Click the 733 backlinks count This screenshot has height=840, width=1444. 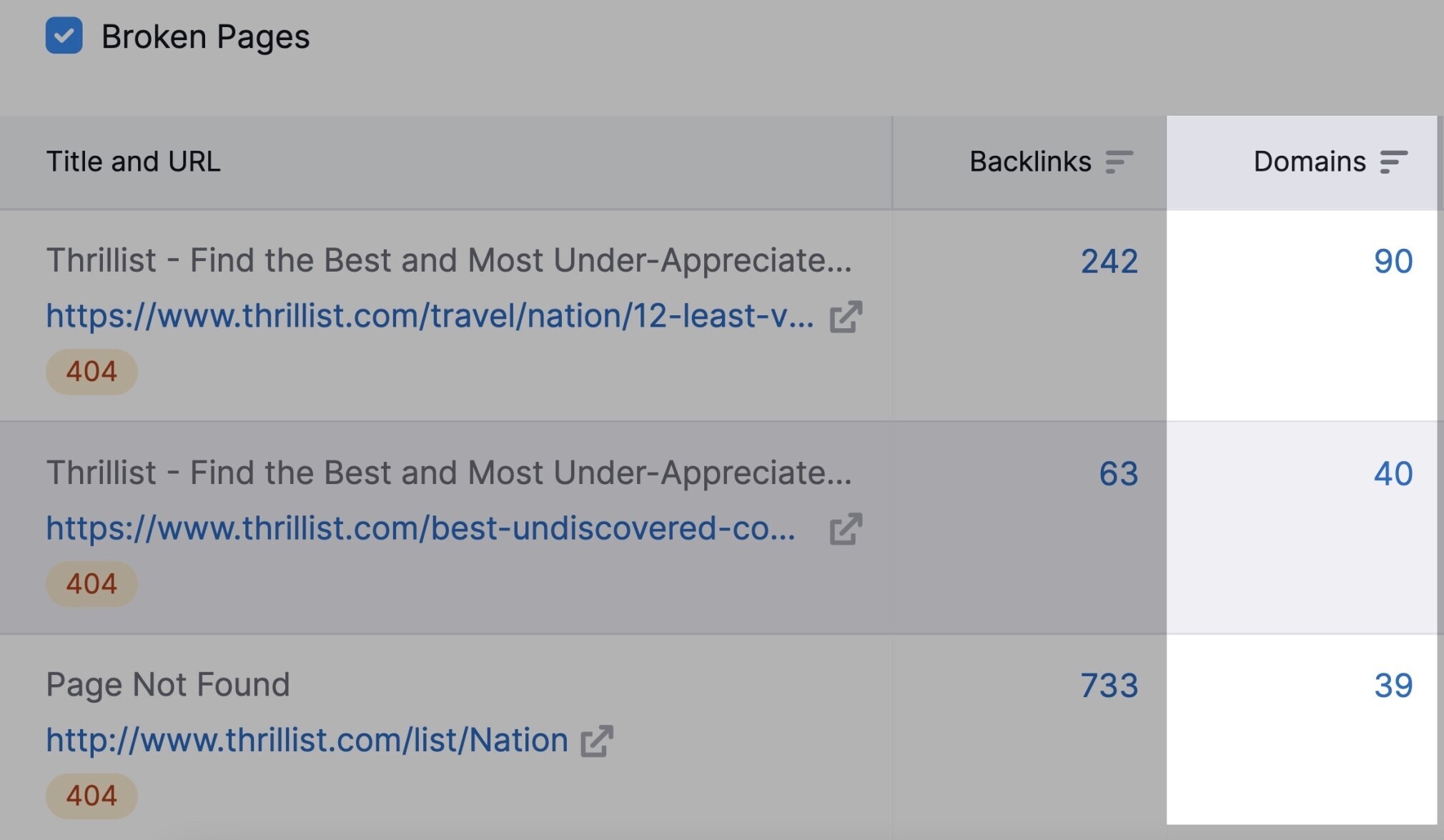click(x=1109, y=686)
